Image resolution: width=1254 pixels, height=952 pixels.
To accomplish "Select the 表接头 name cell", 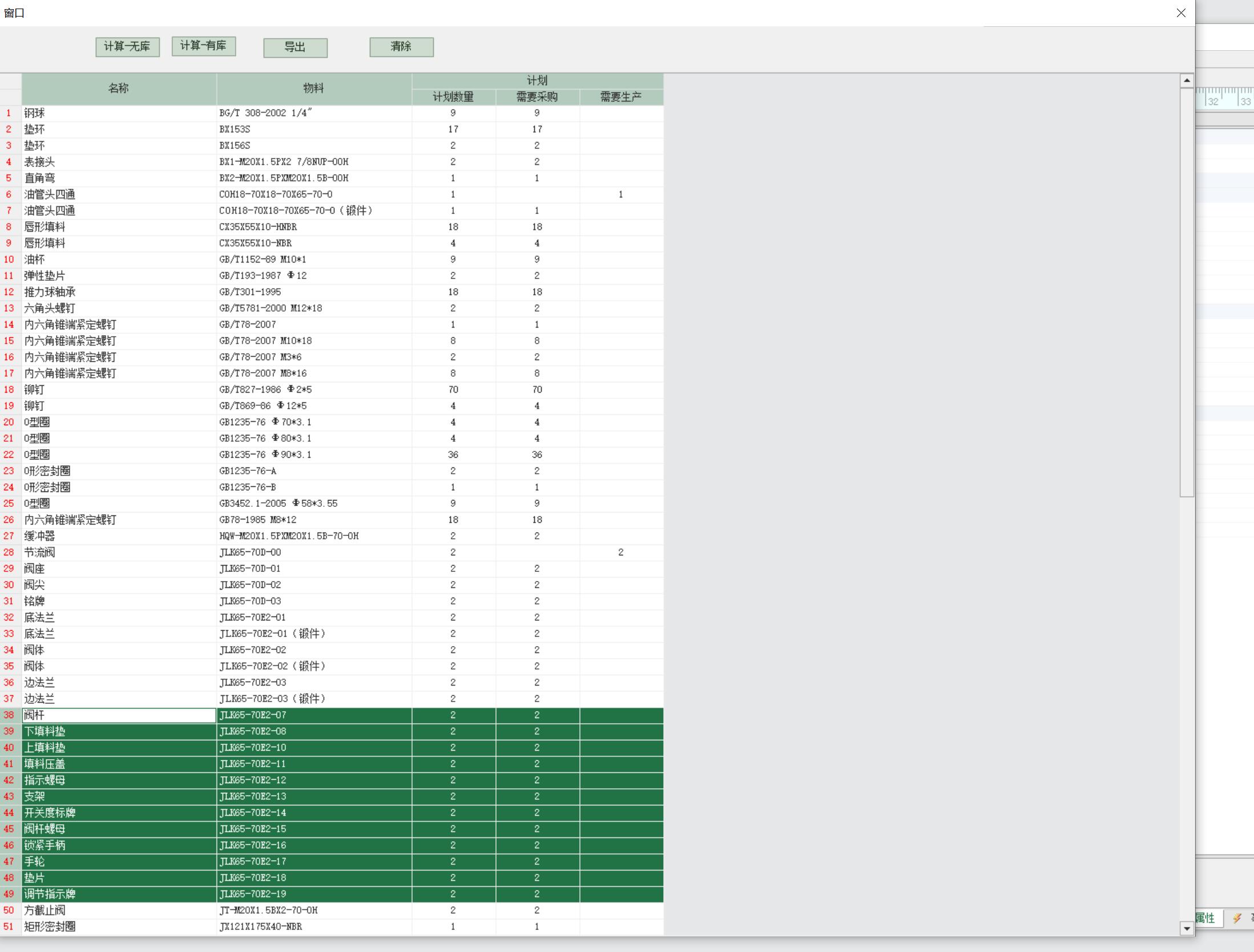I will click(119, 162).
